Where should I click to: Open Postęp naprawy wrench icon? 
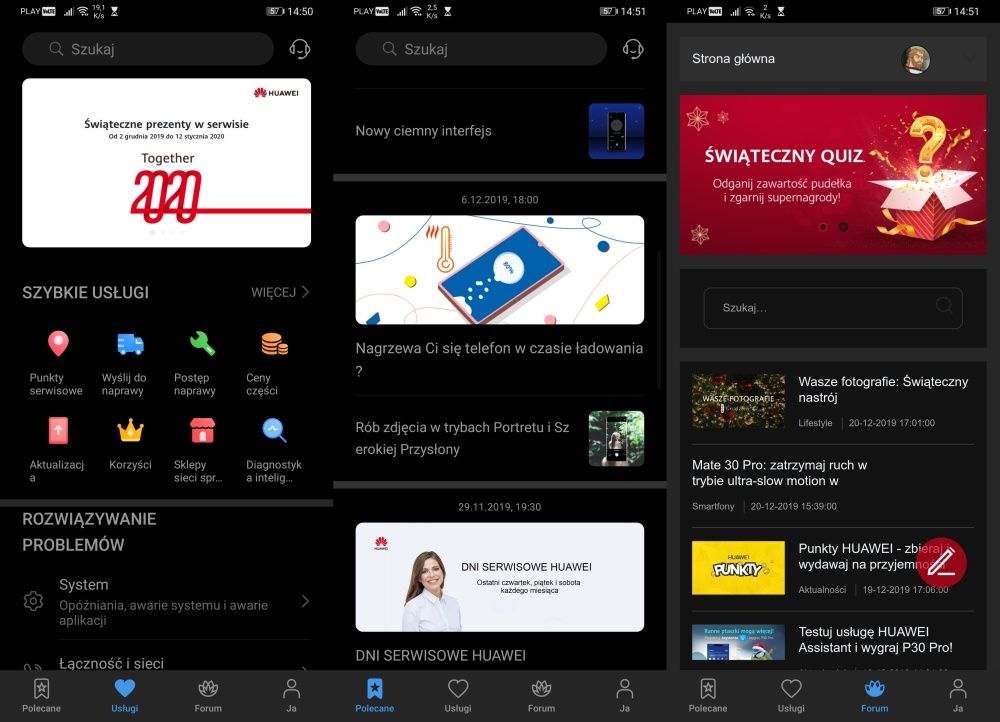point(202,344)
